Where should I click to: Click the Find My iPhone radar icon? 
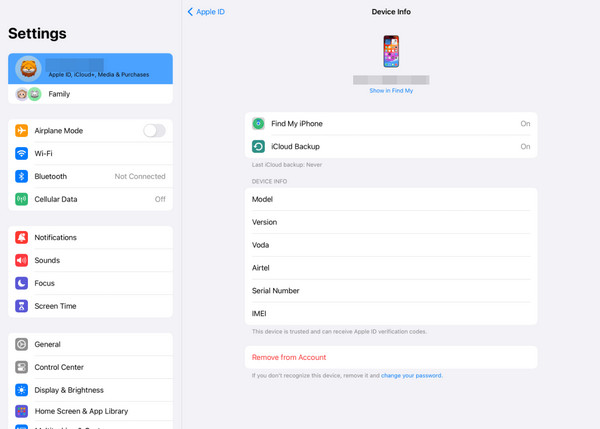tap(258, 124)
